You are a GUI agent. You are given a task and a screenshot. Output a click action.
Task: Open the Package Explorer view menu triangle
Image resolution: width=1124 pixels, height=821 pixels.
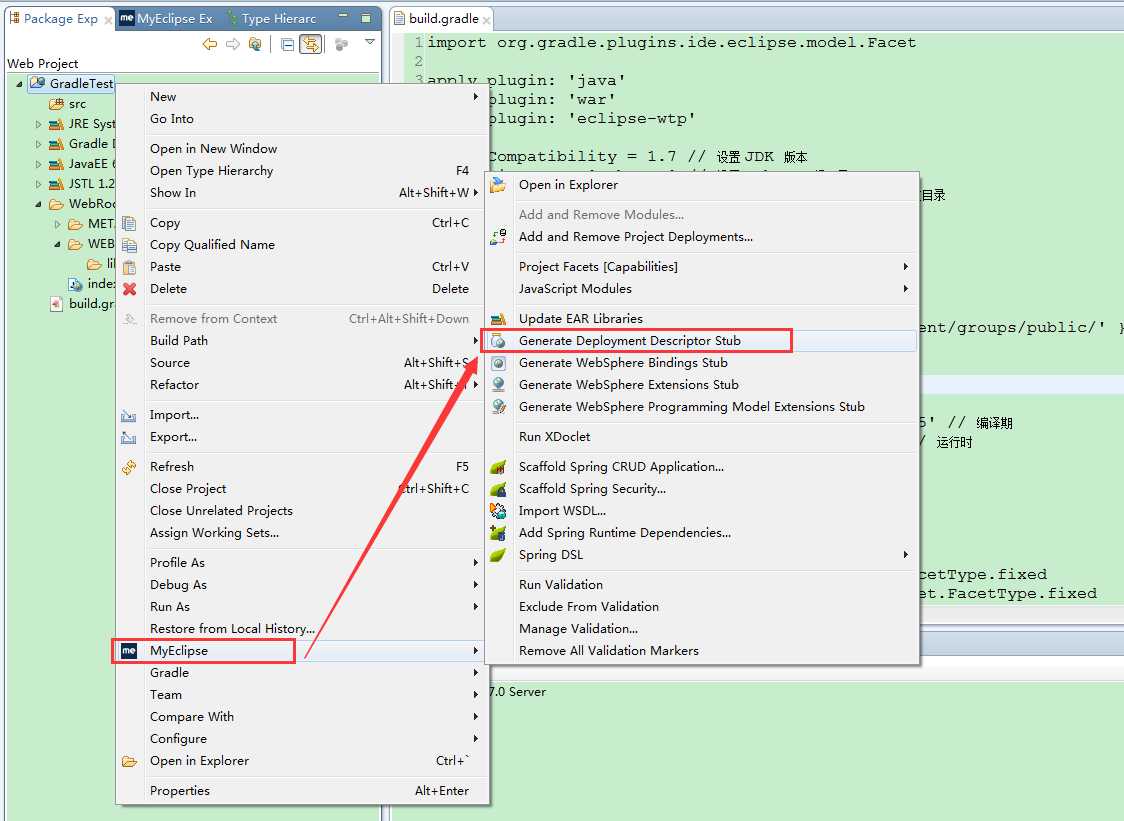[370, 42]
